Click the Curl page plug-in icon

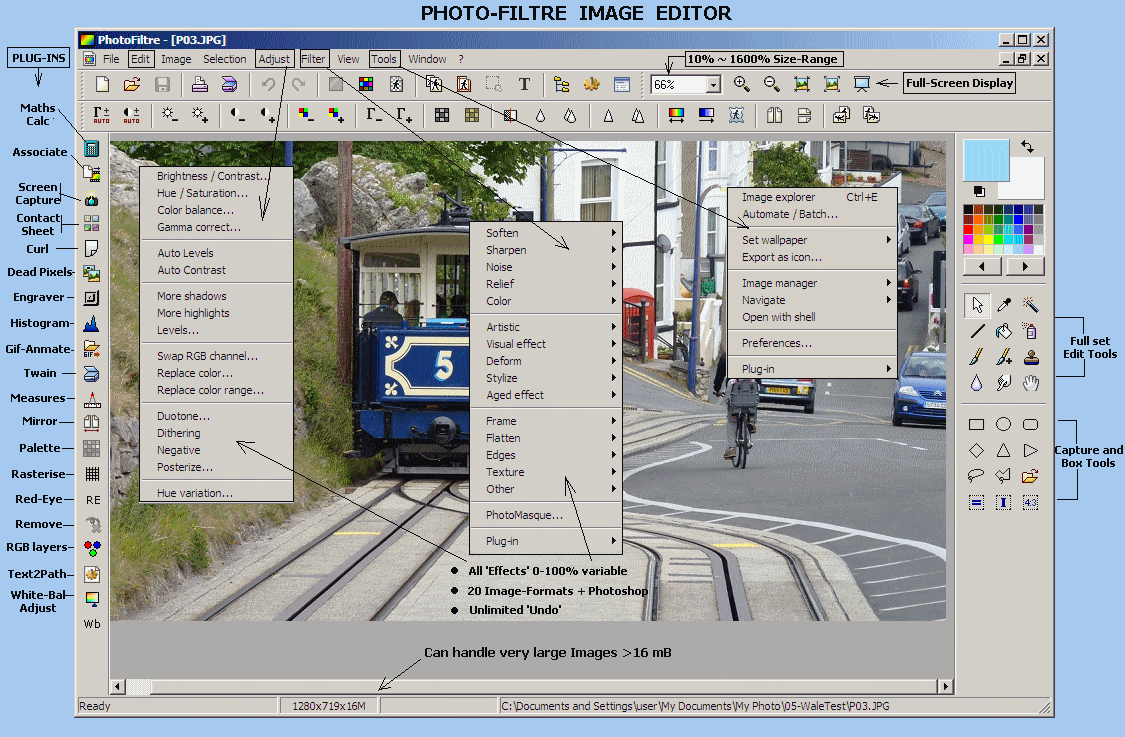91,248
